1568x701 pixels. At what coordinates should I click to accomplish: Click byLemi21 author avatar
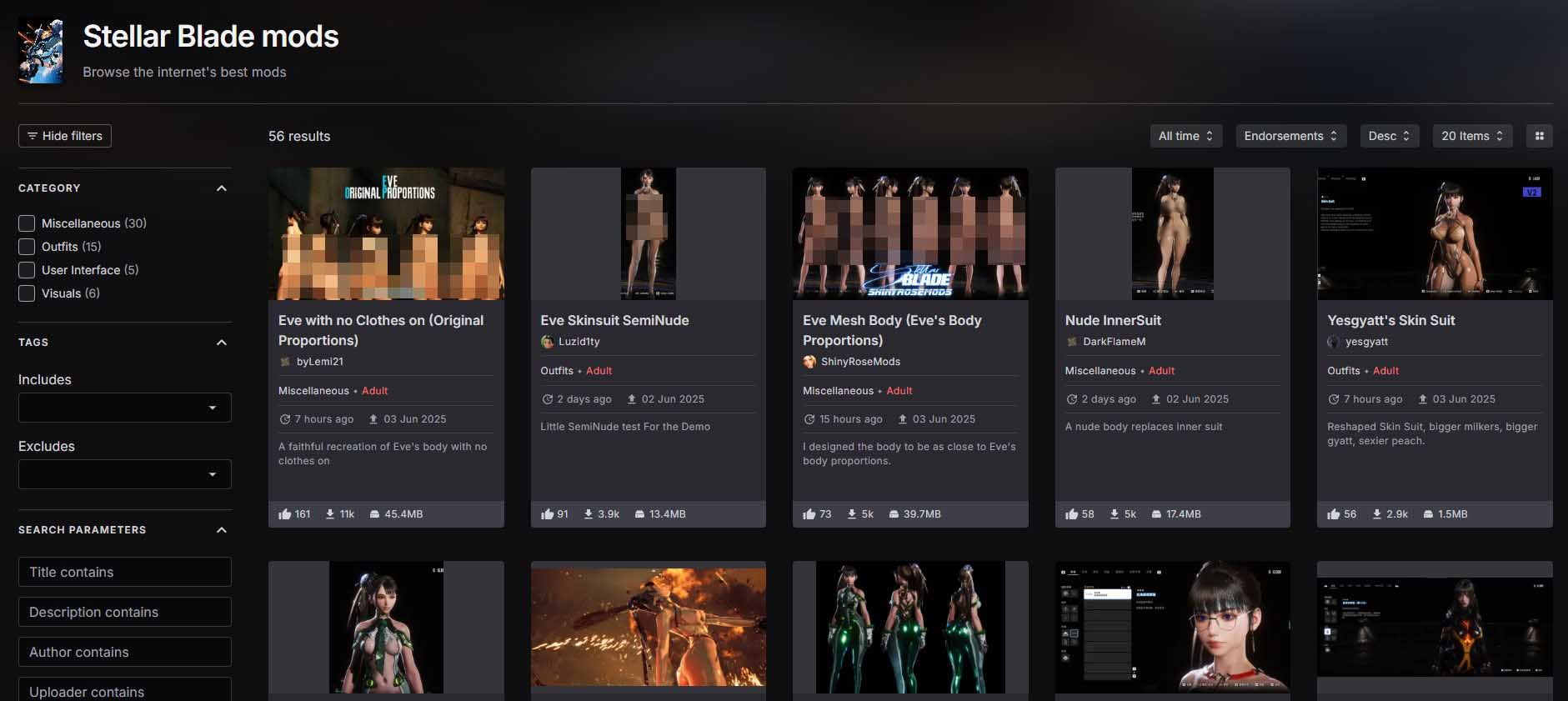point(285,362)
